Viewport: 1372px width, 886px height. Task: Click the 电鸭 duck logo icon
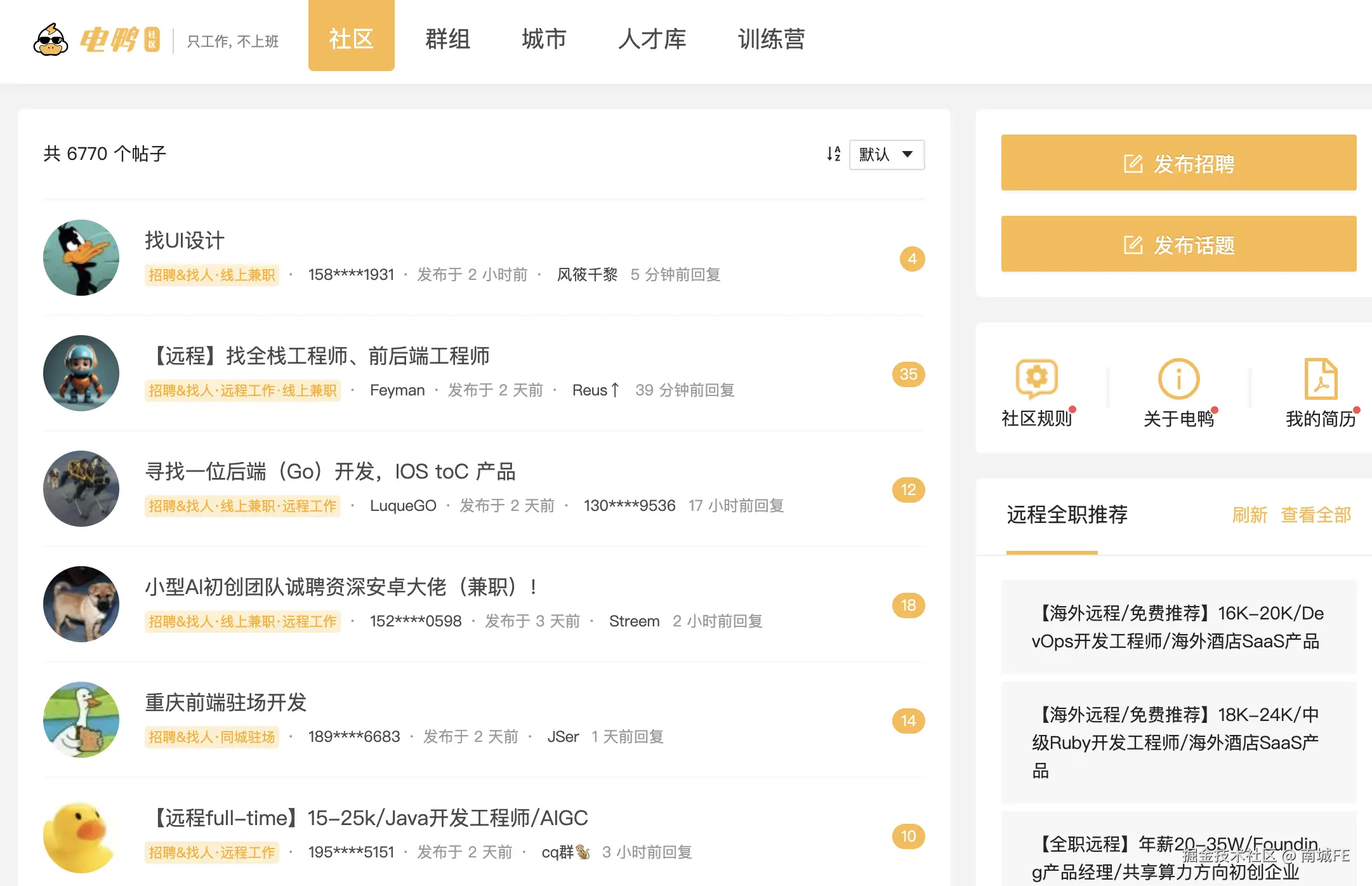[x=51, y=39]
